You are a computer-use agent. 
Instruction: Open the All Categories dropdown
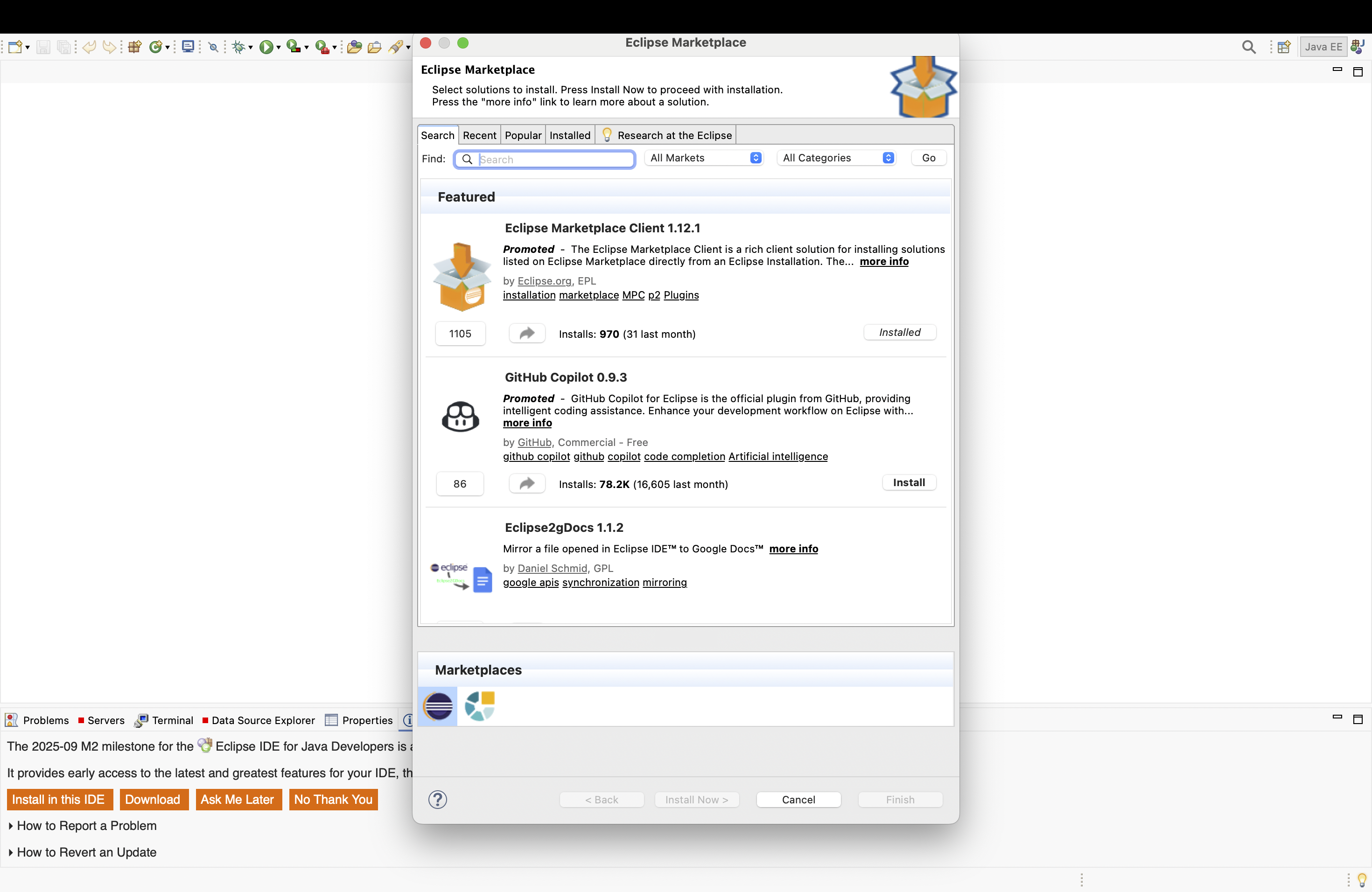836,158
